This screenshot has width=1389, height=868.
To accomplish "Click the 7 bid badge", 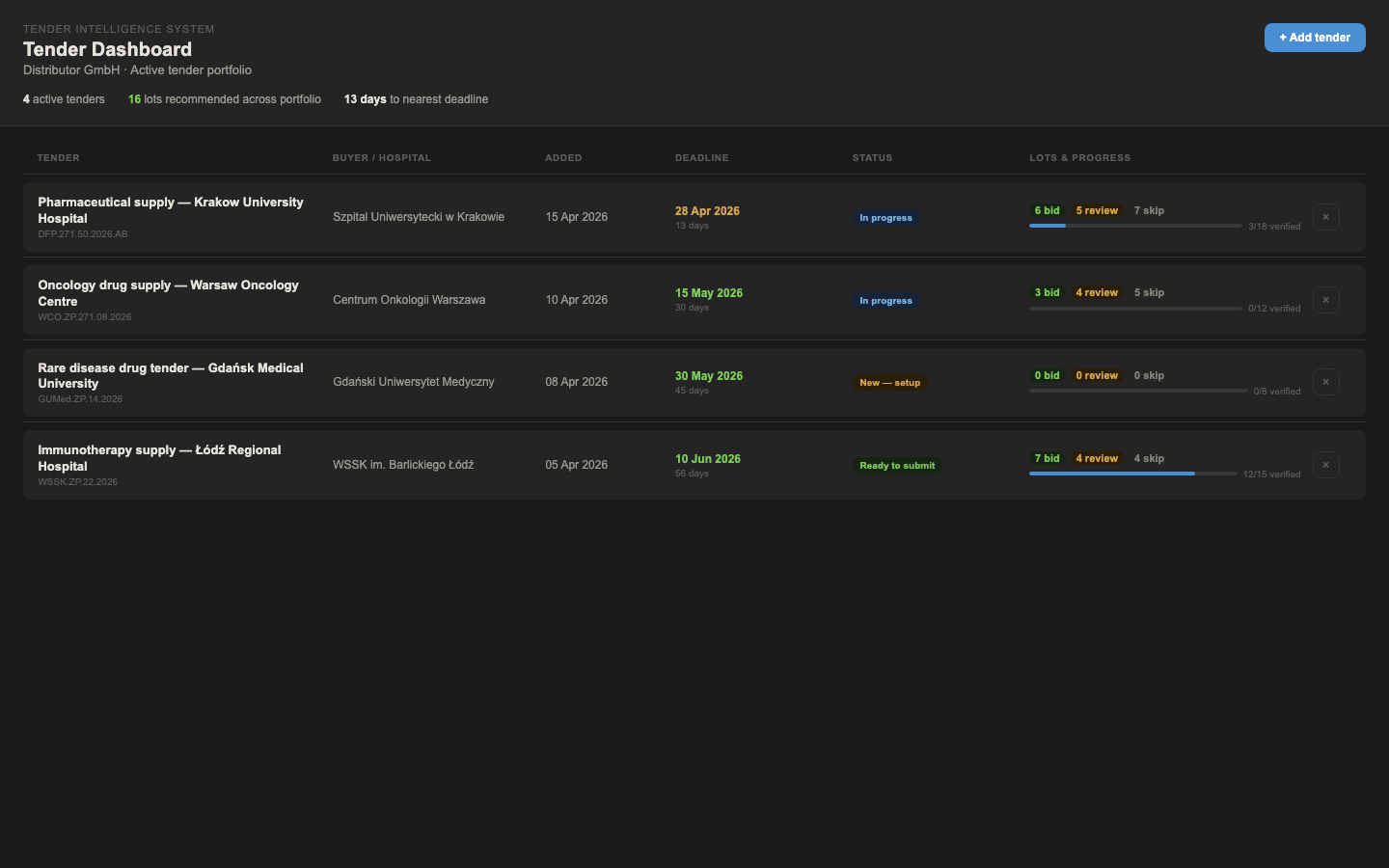I will [x=1048, y=458].
